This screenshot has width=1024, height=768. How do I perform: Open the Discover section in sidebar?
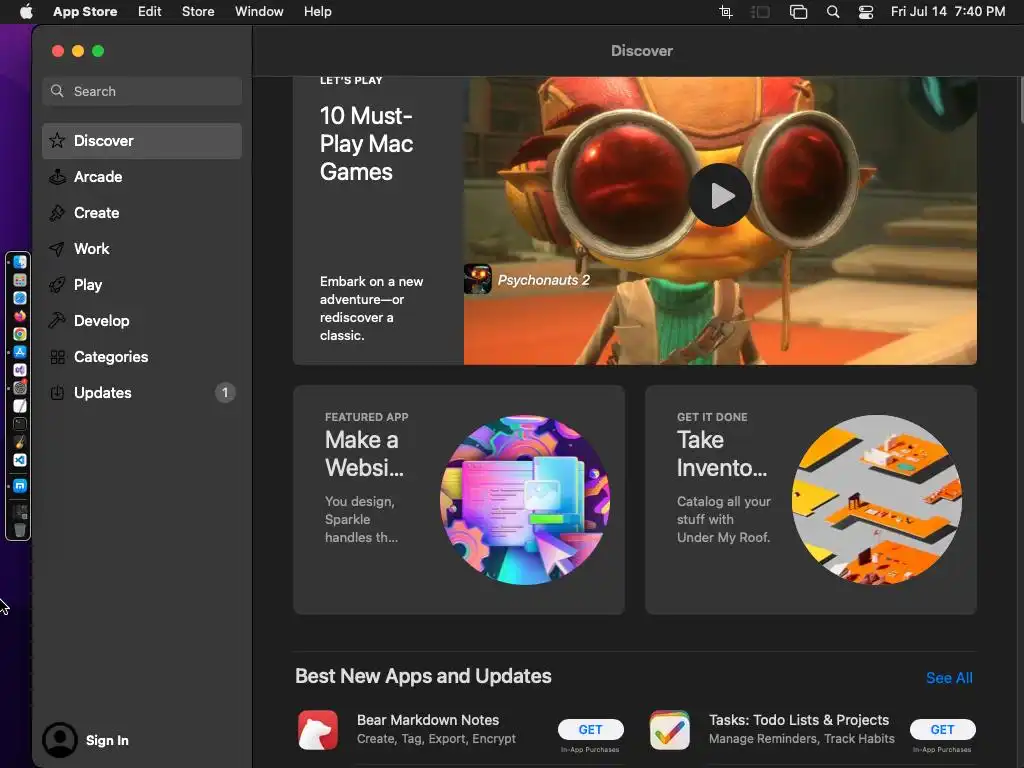click(x=142, y=141)
